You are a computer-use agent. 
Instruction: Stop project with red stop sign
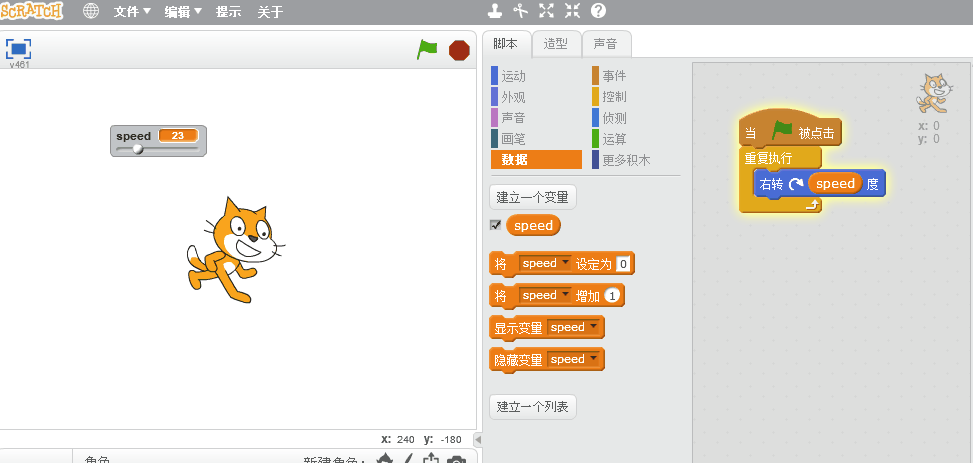pos(459,50)
